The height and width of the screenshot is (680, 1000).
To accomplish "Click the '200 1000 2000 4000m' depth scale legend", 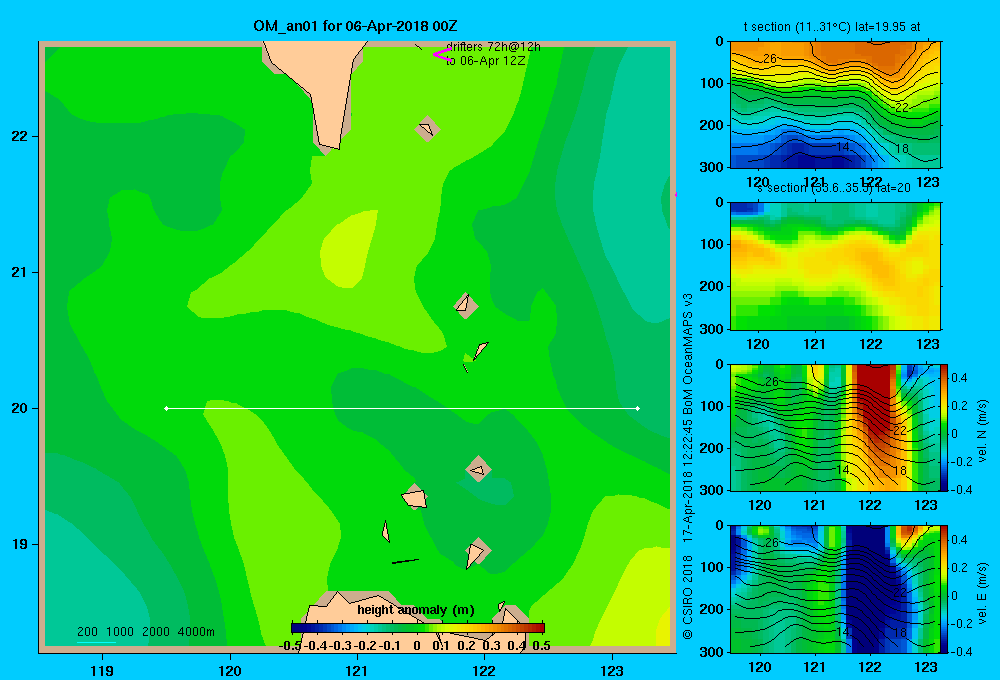I will (x=145, y=632).
